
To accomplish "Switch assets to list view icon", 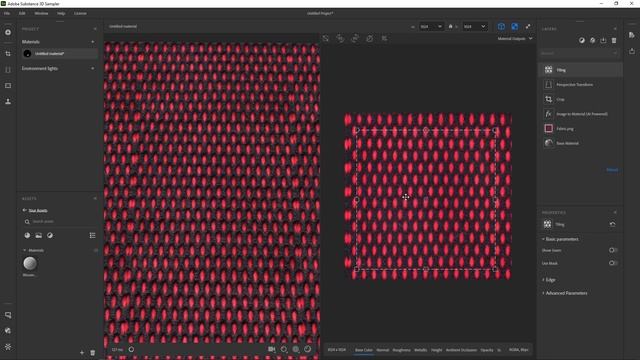I will (x=93, y=236).
